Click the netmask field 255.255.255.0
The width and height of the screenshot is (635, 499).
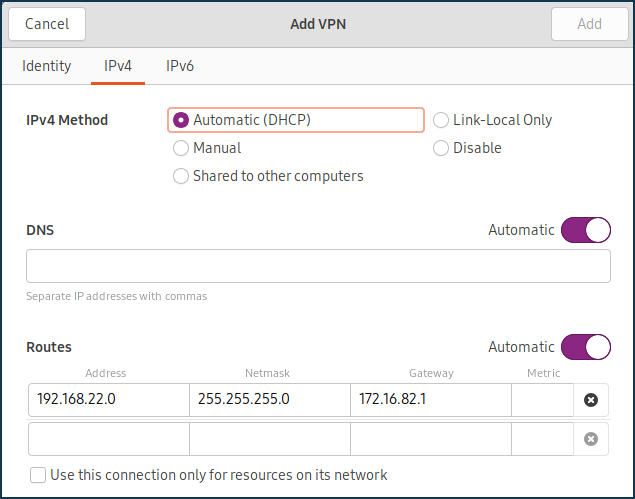pyautogui.click(x=269, y=400)
